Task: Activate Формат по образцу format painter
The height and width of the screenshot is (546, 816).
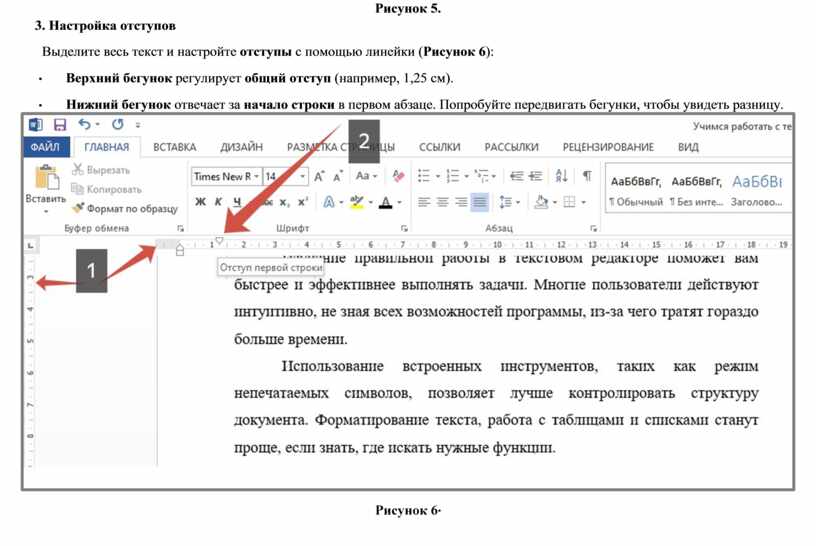Action: click(x=125, y=208)
